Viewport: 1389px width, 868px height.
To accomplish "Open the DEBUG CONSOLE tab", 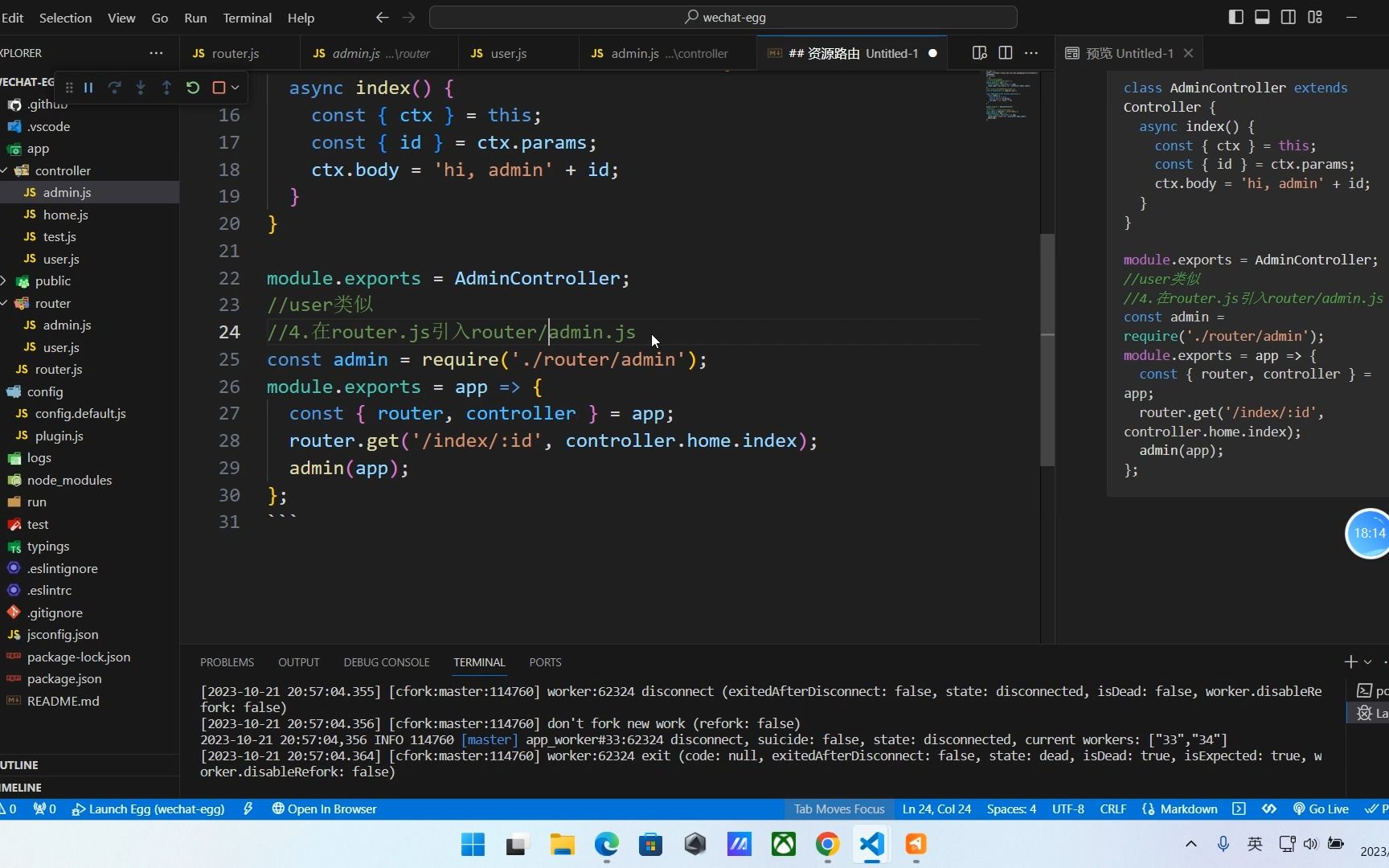I will point(387,662).
